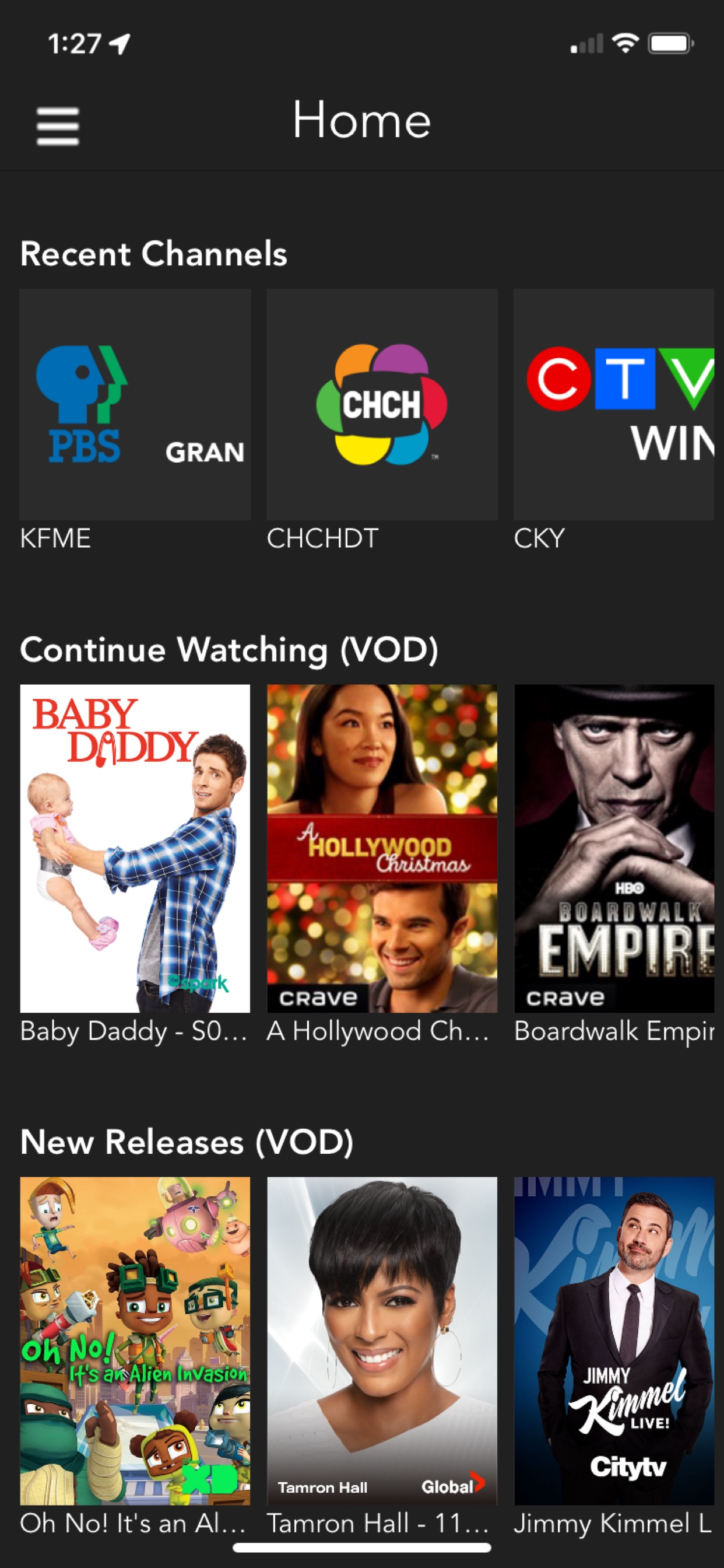The image size is (724, 1568).
Task: Tap the battery status icon
Action: pyautogui.click(x=670, y=43)
